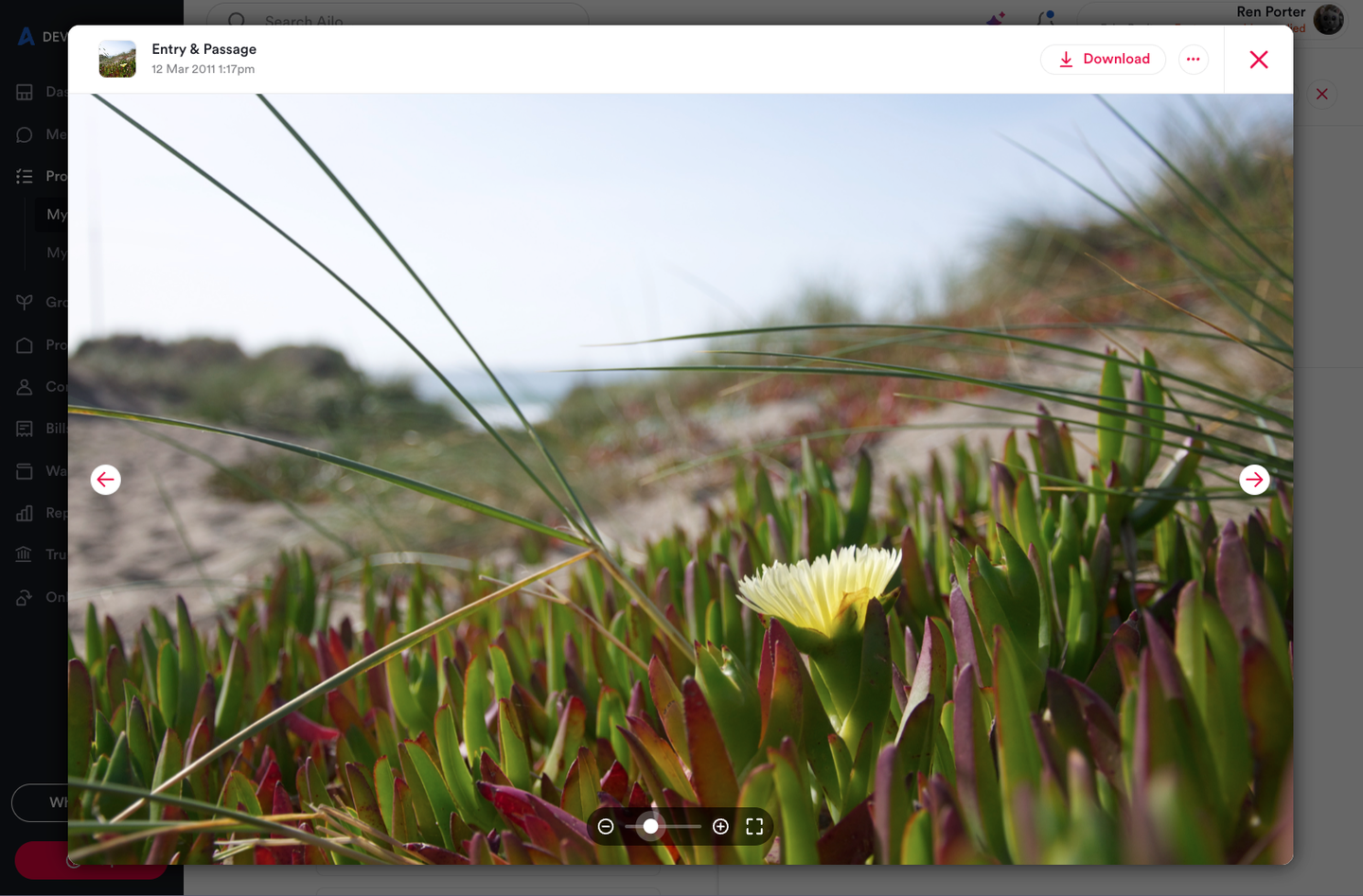Open the Properties house icon in the sidebar

(x=25, y=344)
